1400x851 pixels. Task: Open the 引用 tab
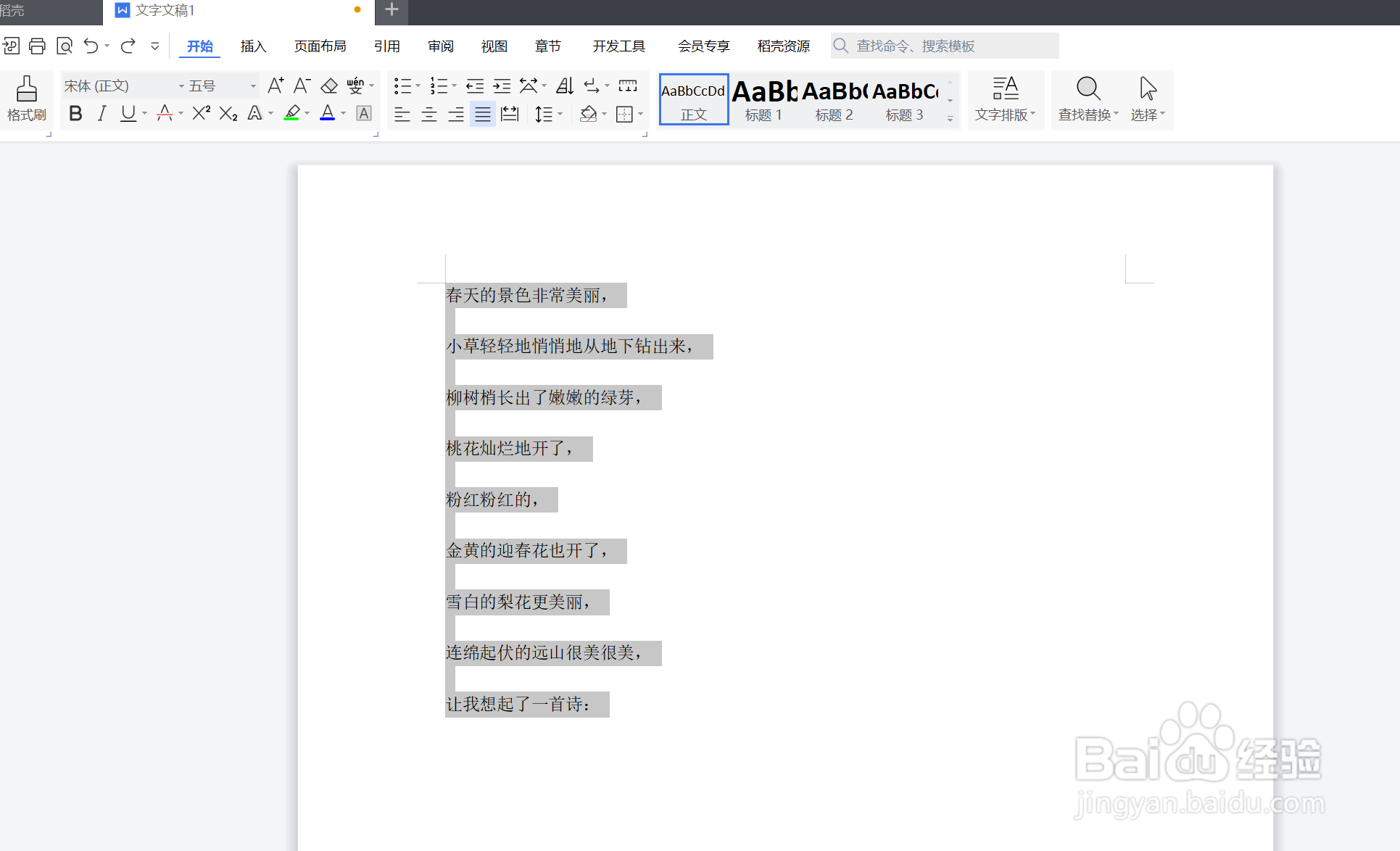pyautogui.click(x=386, y=46)
